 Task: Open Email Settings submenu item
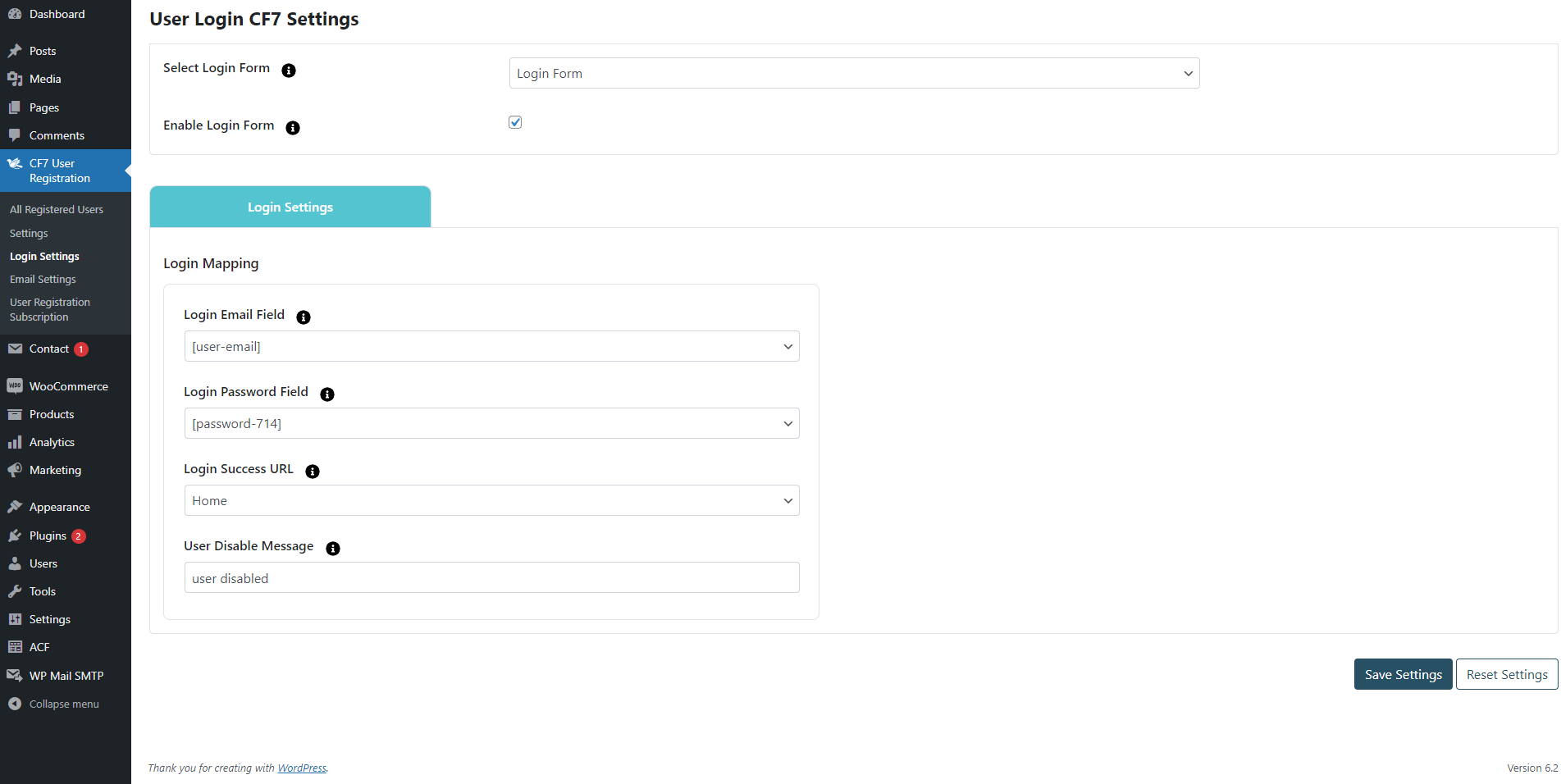click(43, 280)
